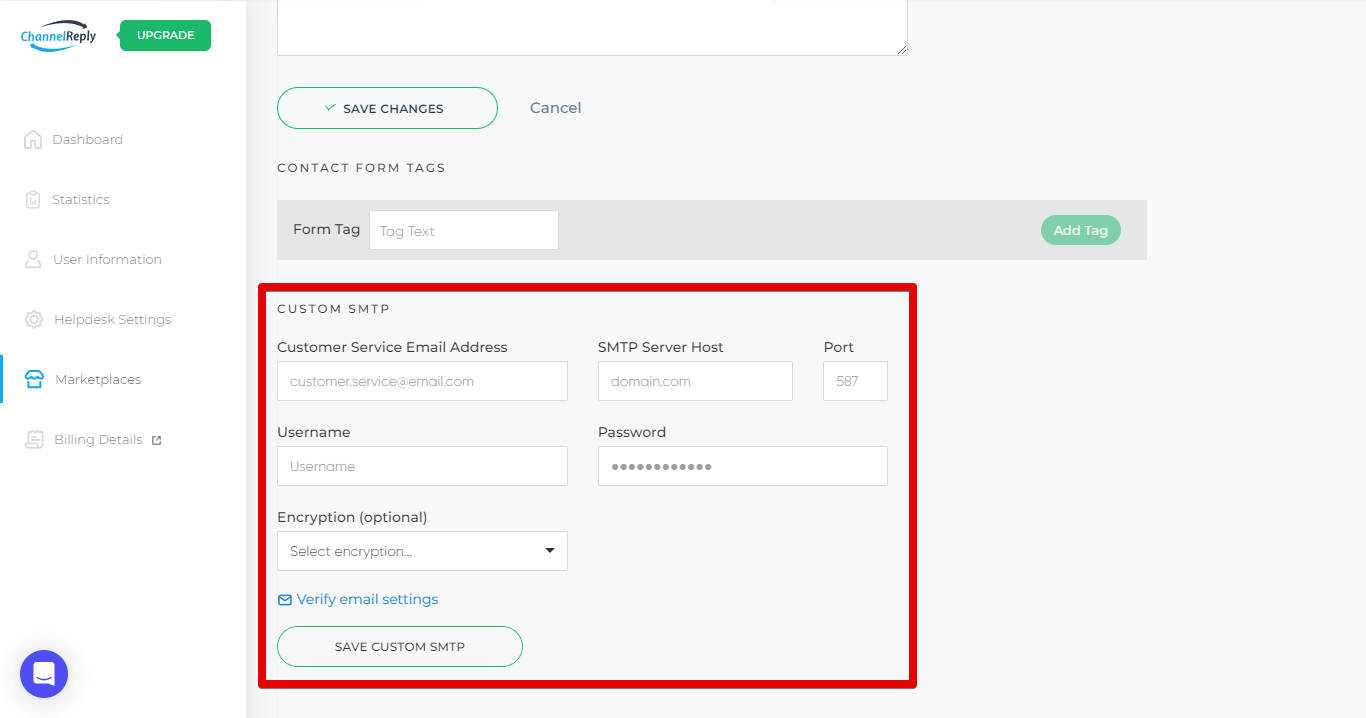Click the envelope icon beside Verify email settings
The width and height of the screenshot is (1366, 718).
[x=285, y=600]
